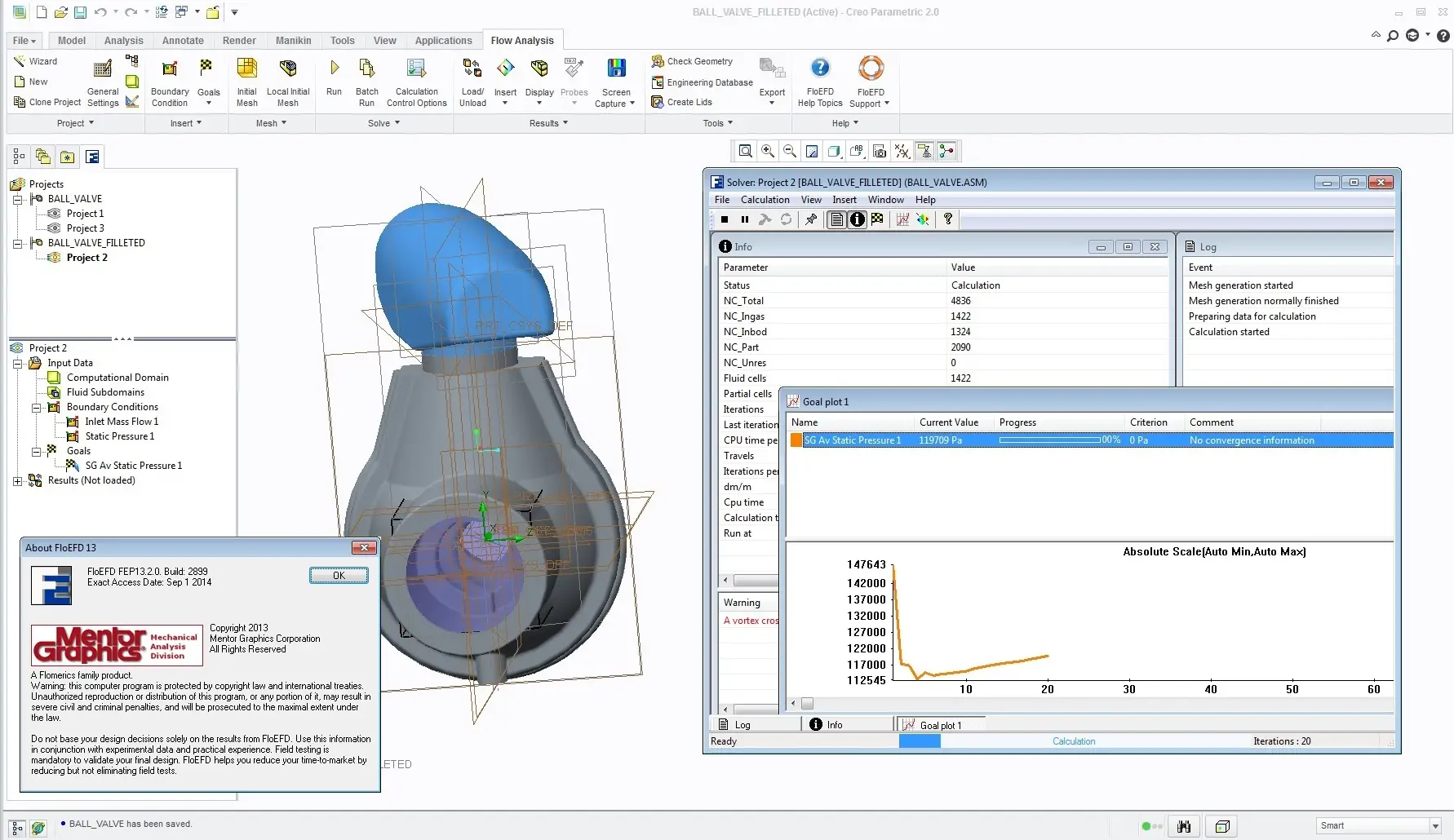
Task: Collapse the Boundary Conditions tree node
Action: 36,407
